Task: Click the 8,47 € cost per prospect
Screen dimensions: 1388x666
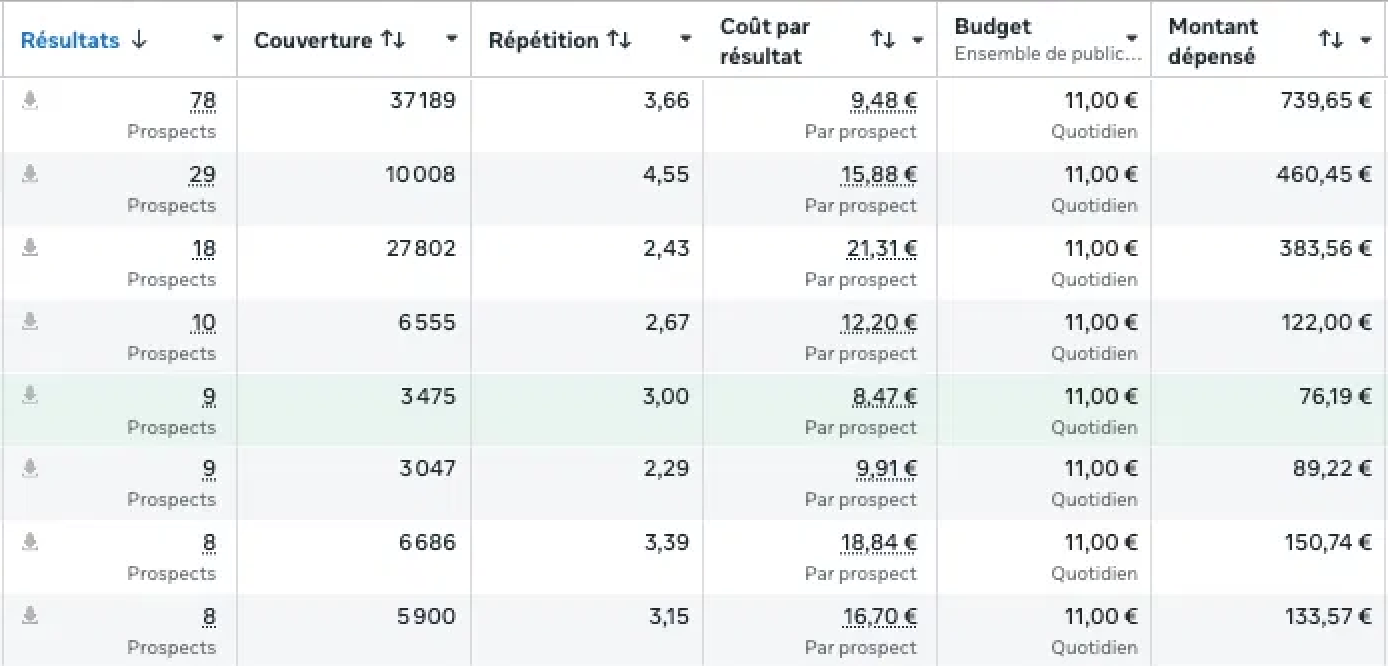Action: pos(885,397)
